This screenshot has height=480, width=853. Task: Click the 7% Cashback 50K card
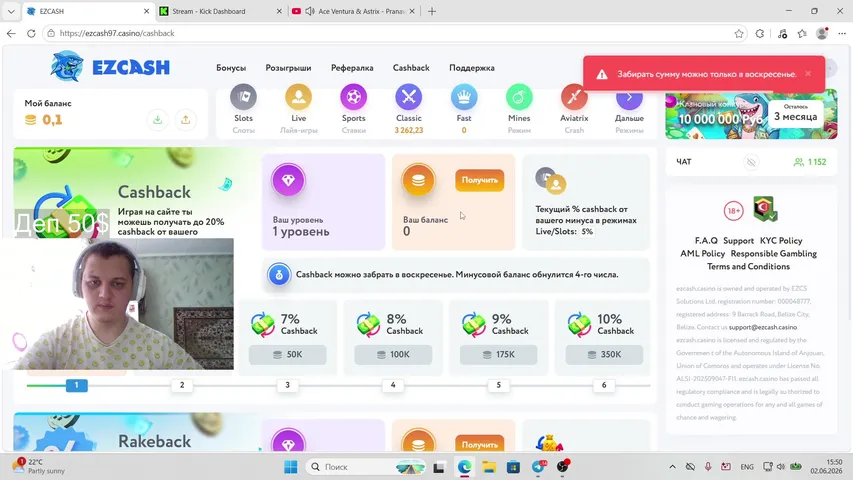coord(287,337)
